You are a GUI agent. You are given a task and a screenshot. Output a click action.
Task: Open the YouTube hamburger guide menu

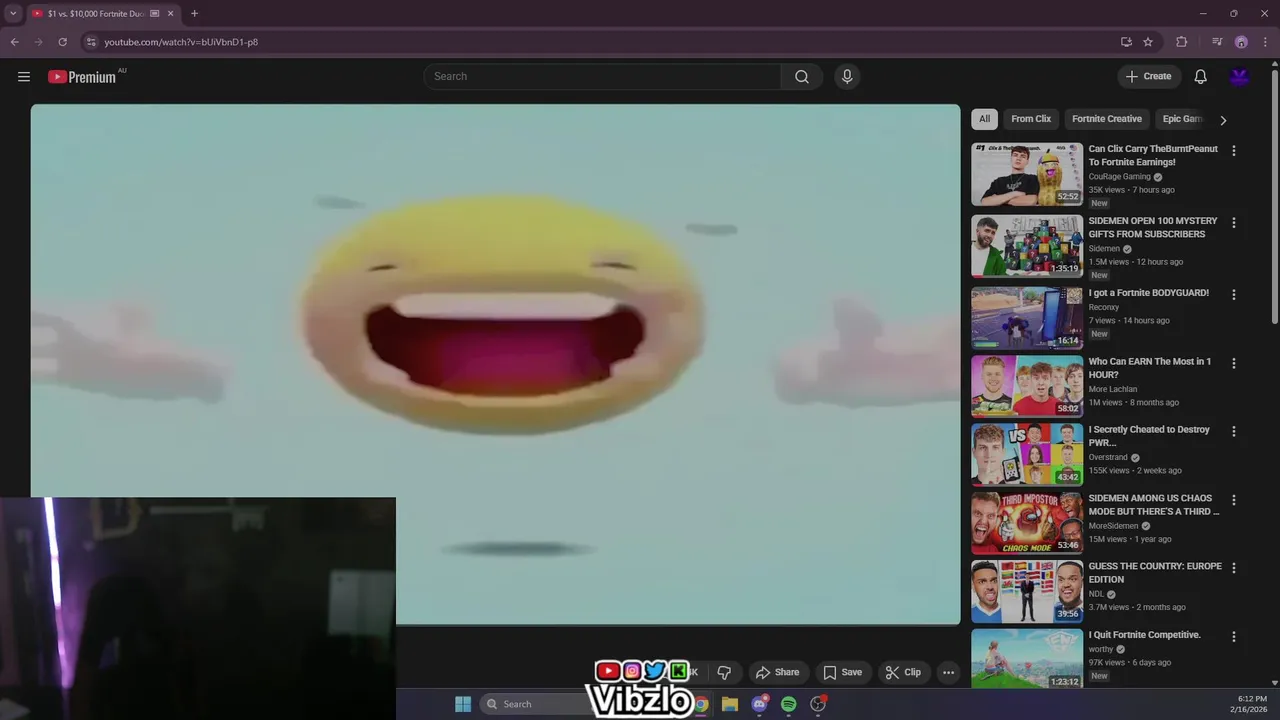click(x=24, y=77)
